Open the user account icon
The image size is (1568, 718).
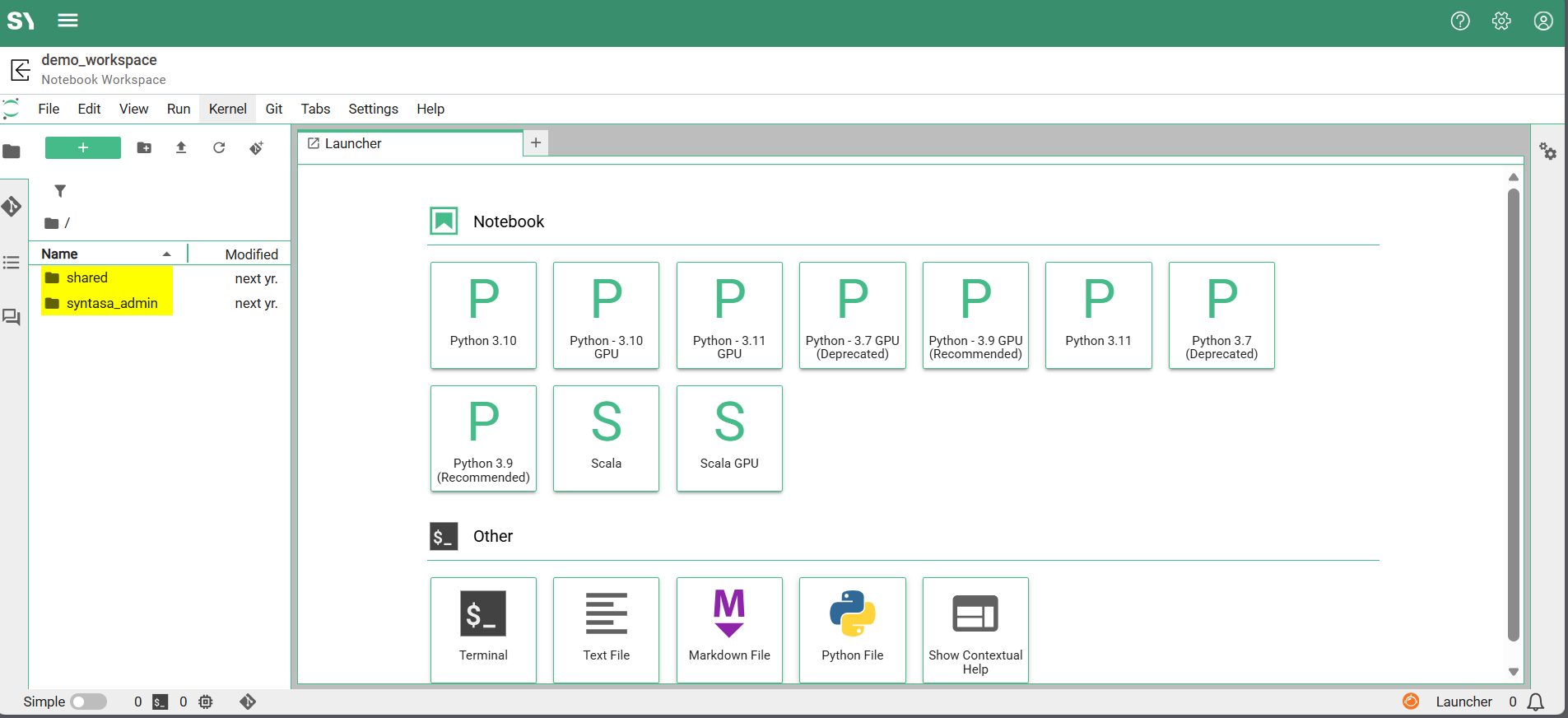click(1542, 21)
